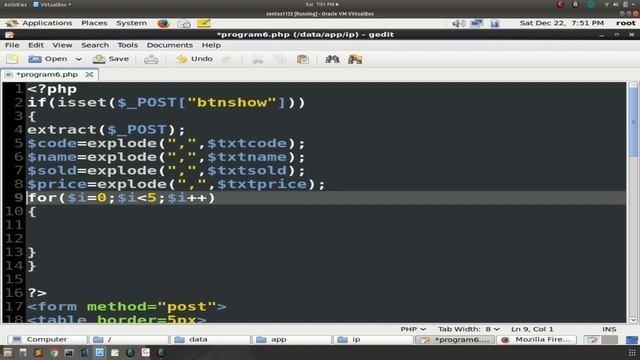Image resolution: width=640 pixels, height=360 pixels.
Task: Switch to the Computer window in the taskbar
Action: coord(47,340)
